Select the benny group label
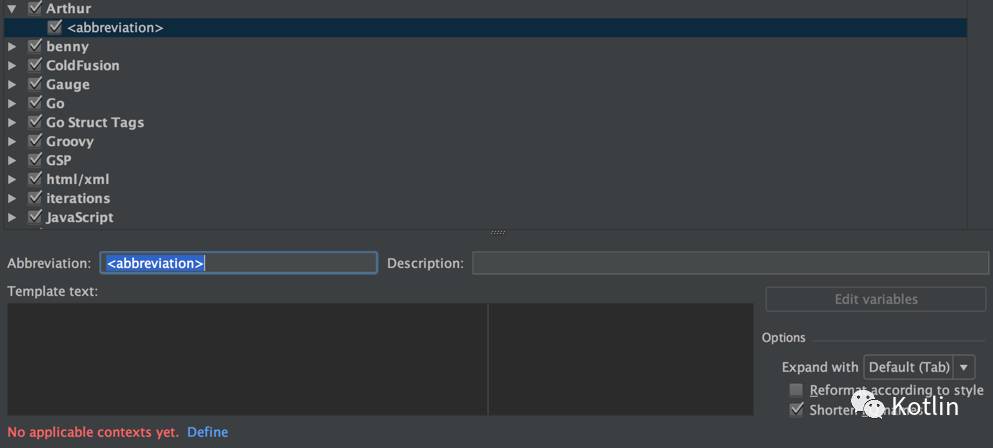The width and height of the screenshot is (993, 448). click(67, 47)
